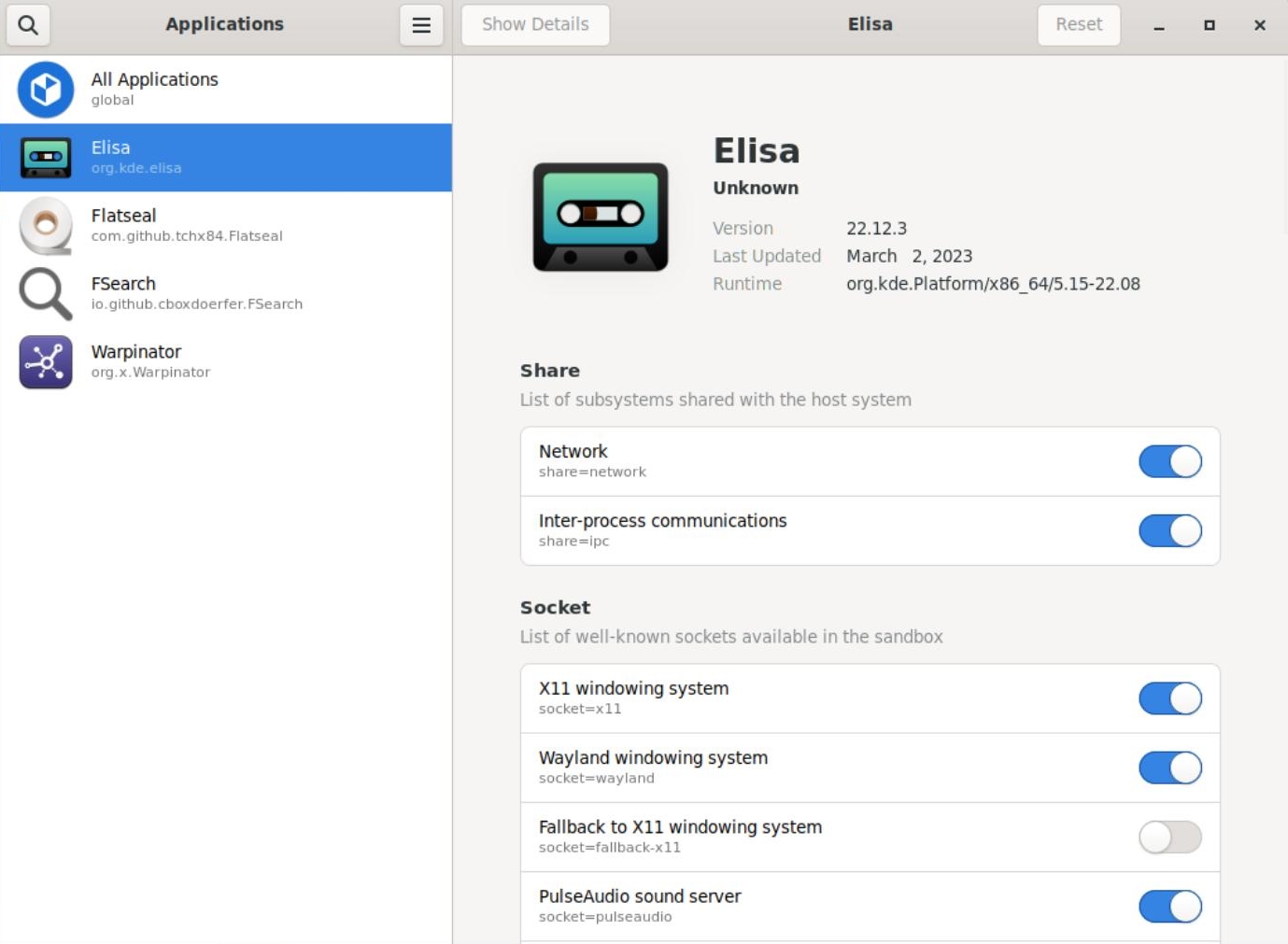This screenshot has width=1288, height=944.
Task: Open the search magnifier icon button
Action: click(x=28, y=25)
